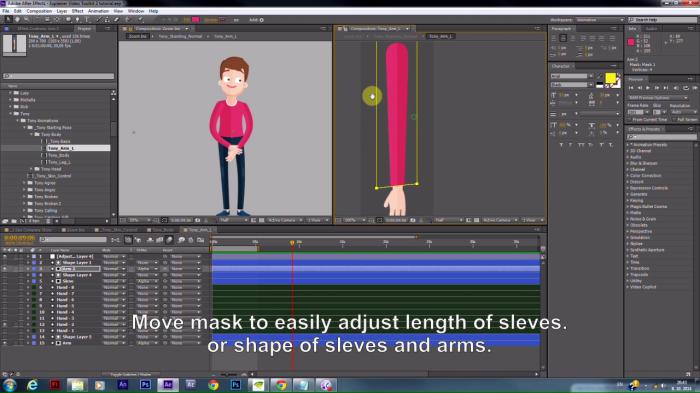
Task: Open Photoshop from the Windows taskbar
Action: (145, 385)
